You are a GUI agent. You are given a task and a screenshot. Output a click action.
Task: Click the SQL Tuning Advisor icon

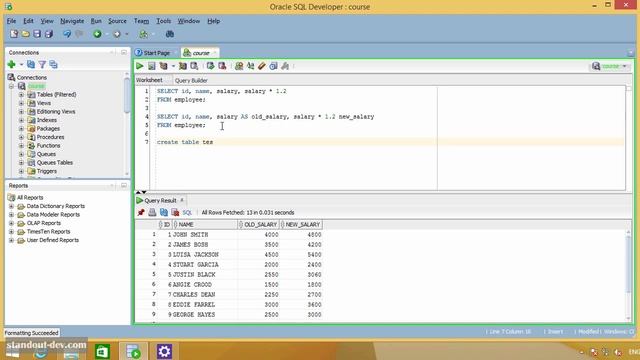194,66
